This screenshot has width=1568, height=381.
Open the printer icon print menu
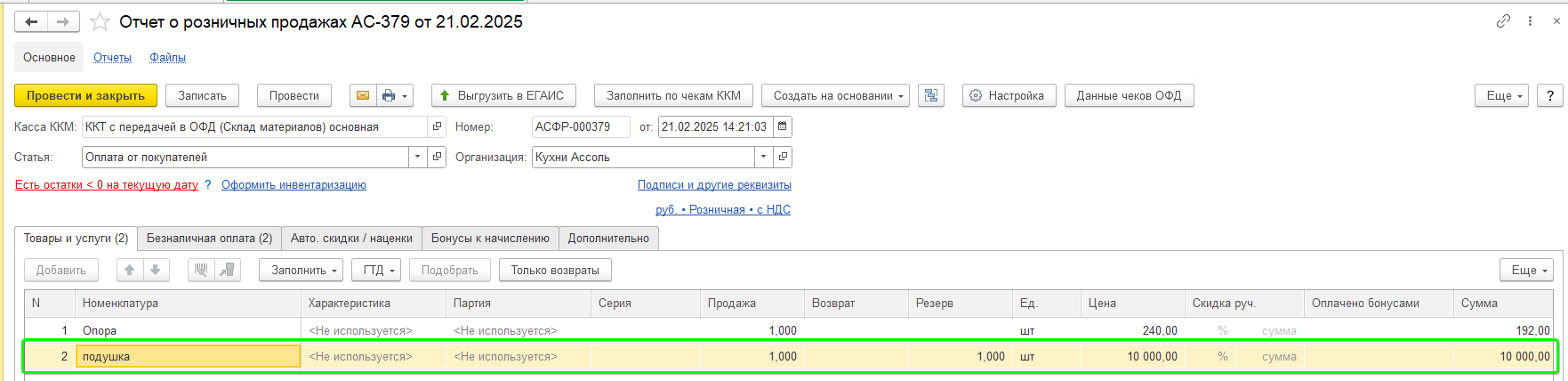click(x=395, y=96)
